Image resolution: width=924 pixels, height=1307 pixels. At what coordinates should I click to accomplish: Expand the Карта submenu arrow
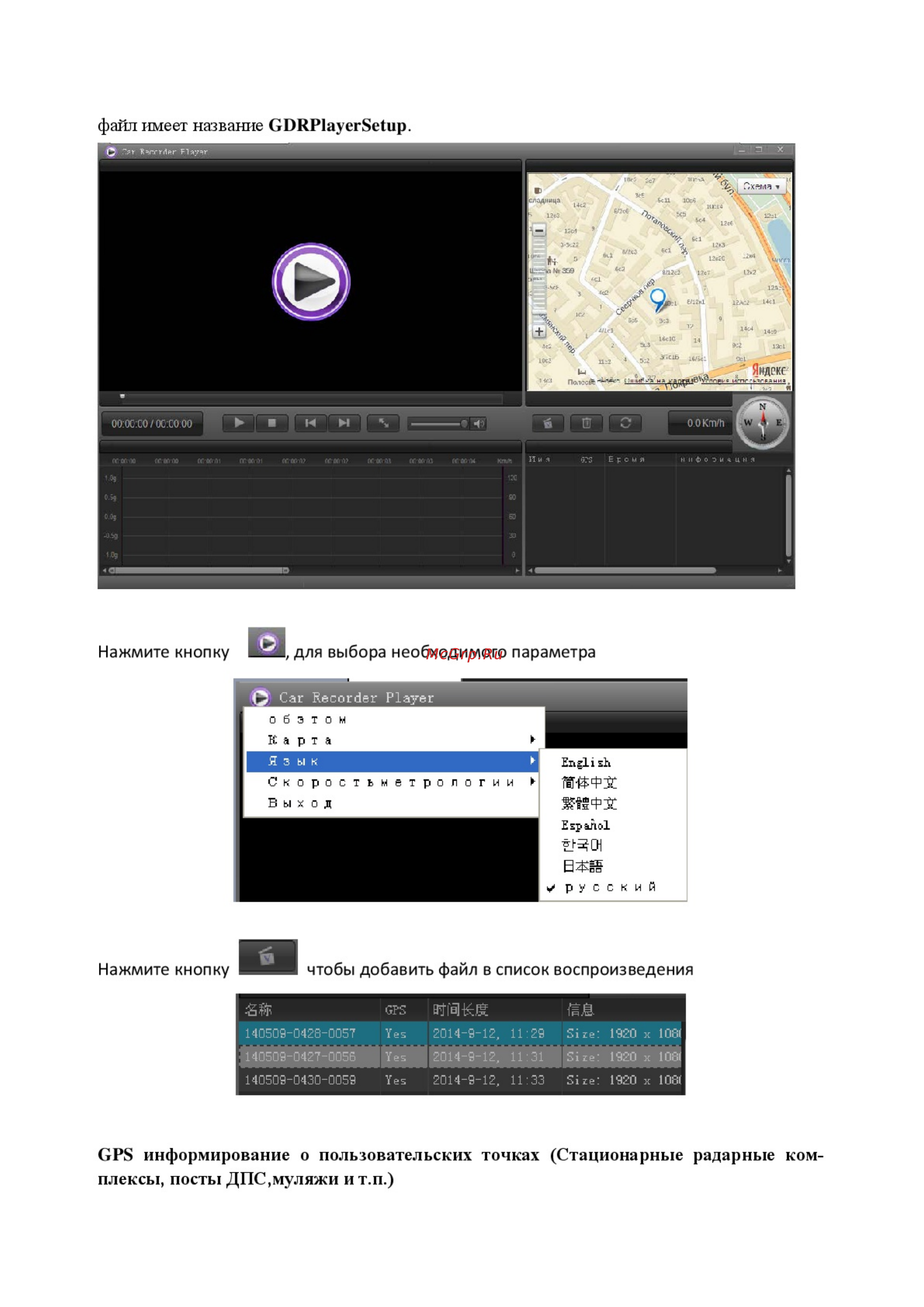pos(532,740)
